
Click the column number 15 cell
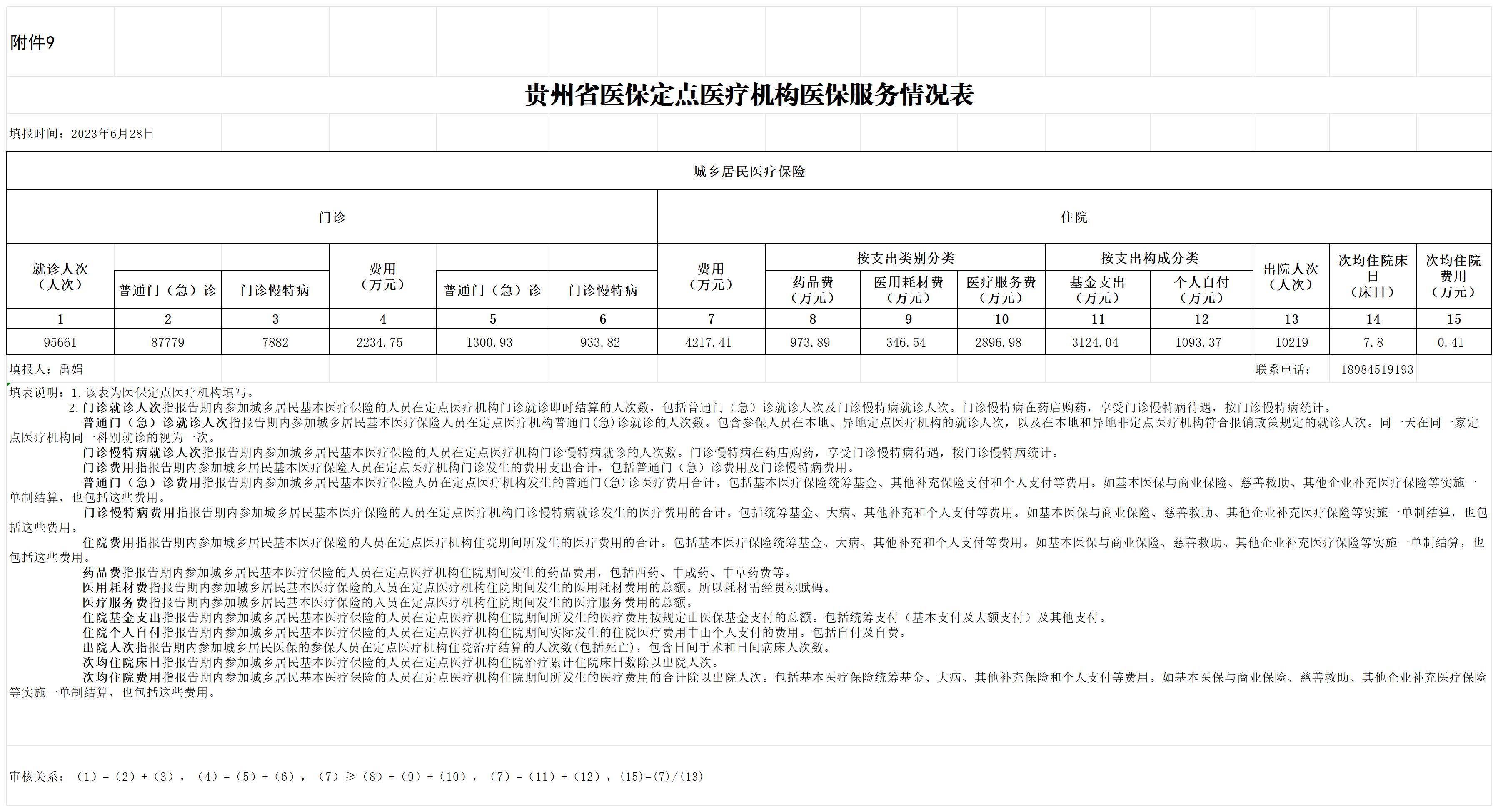pos(1454,319)
